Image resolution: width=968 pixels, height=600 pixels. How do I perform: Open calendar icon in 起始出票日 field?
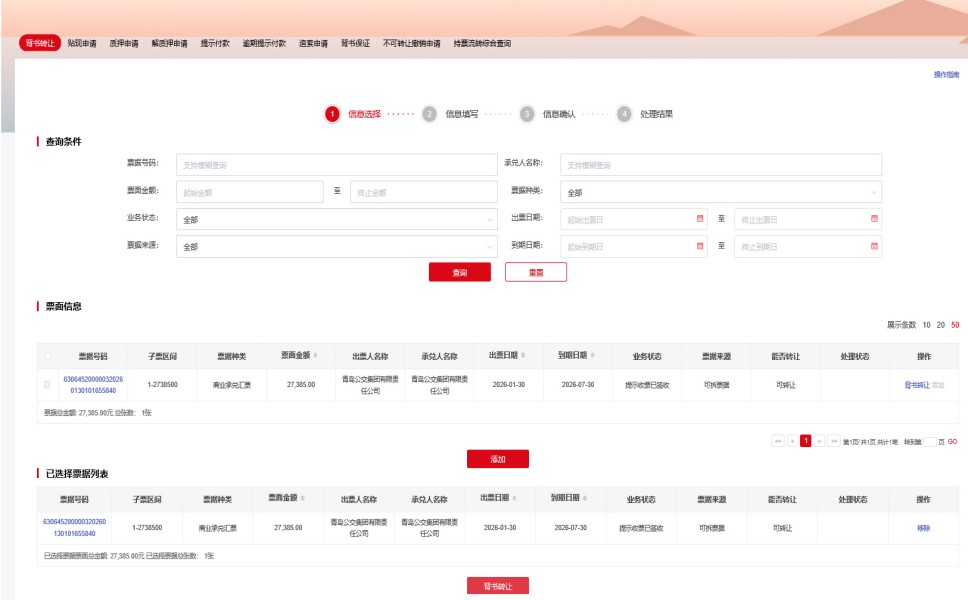(x=700, y=218)
